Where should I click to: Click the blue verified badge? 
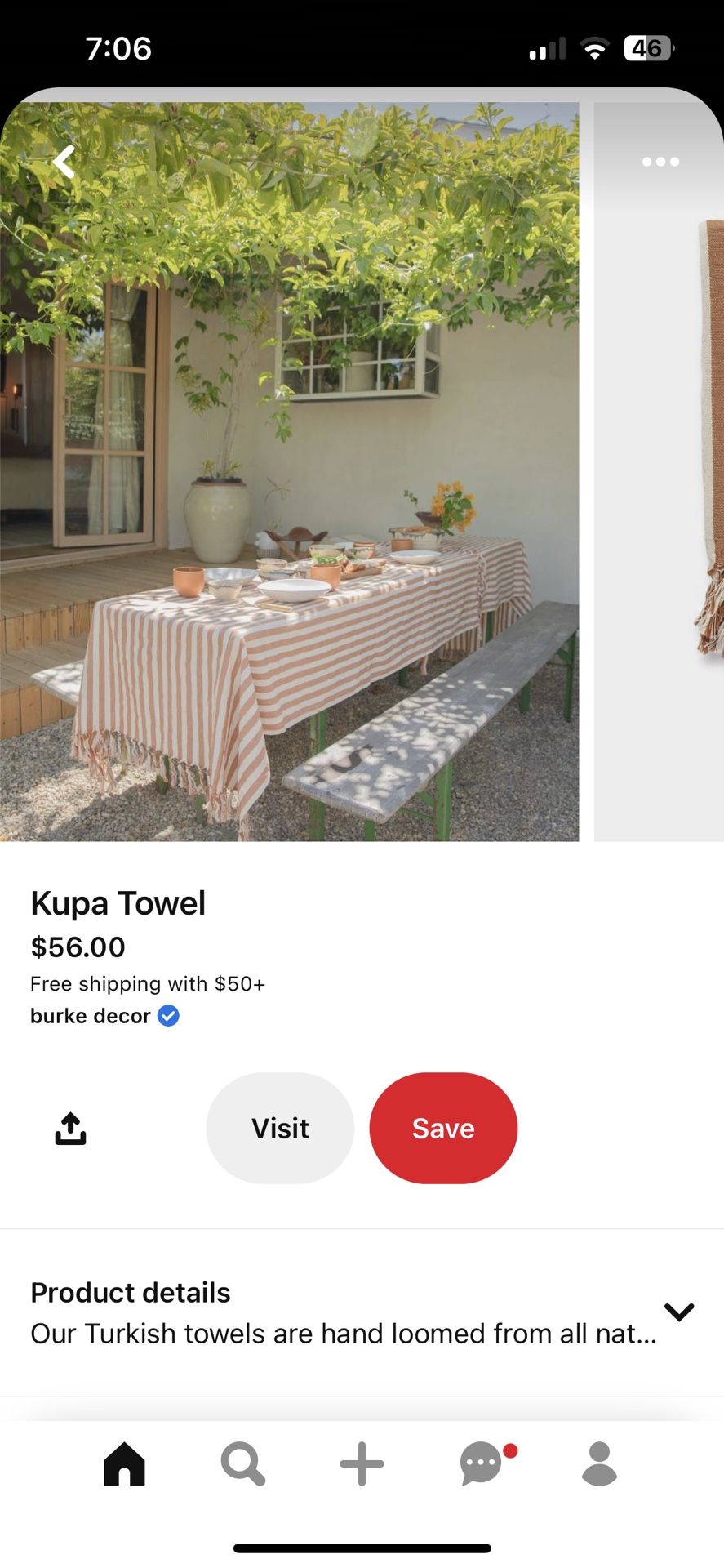(168, 1016)
